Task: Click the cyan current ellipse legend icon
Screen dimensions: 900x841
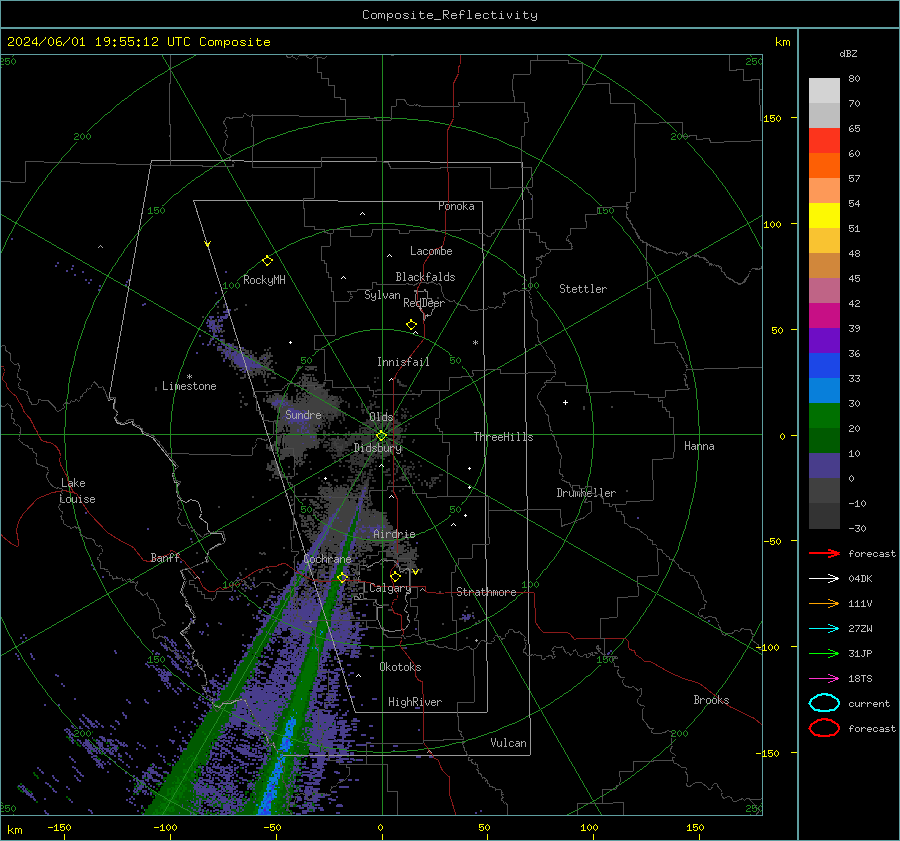Action: [x=824, y=703]
